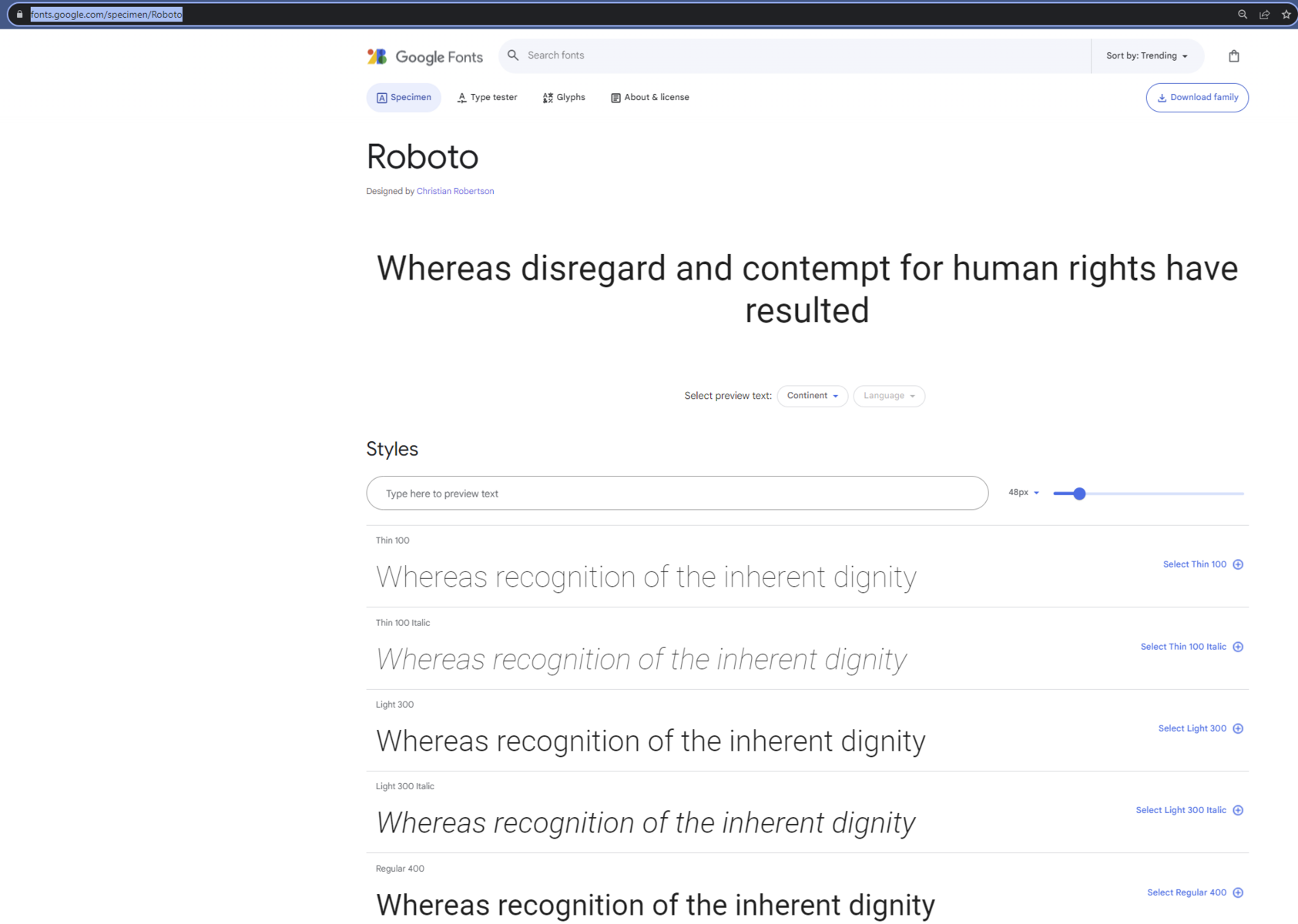Click the Select Light 300 link
The image size is (1298, 924).
pos(1192,728)
